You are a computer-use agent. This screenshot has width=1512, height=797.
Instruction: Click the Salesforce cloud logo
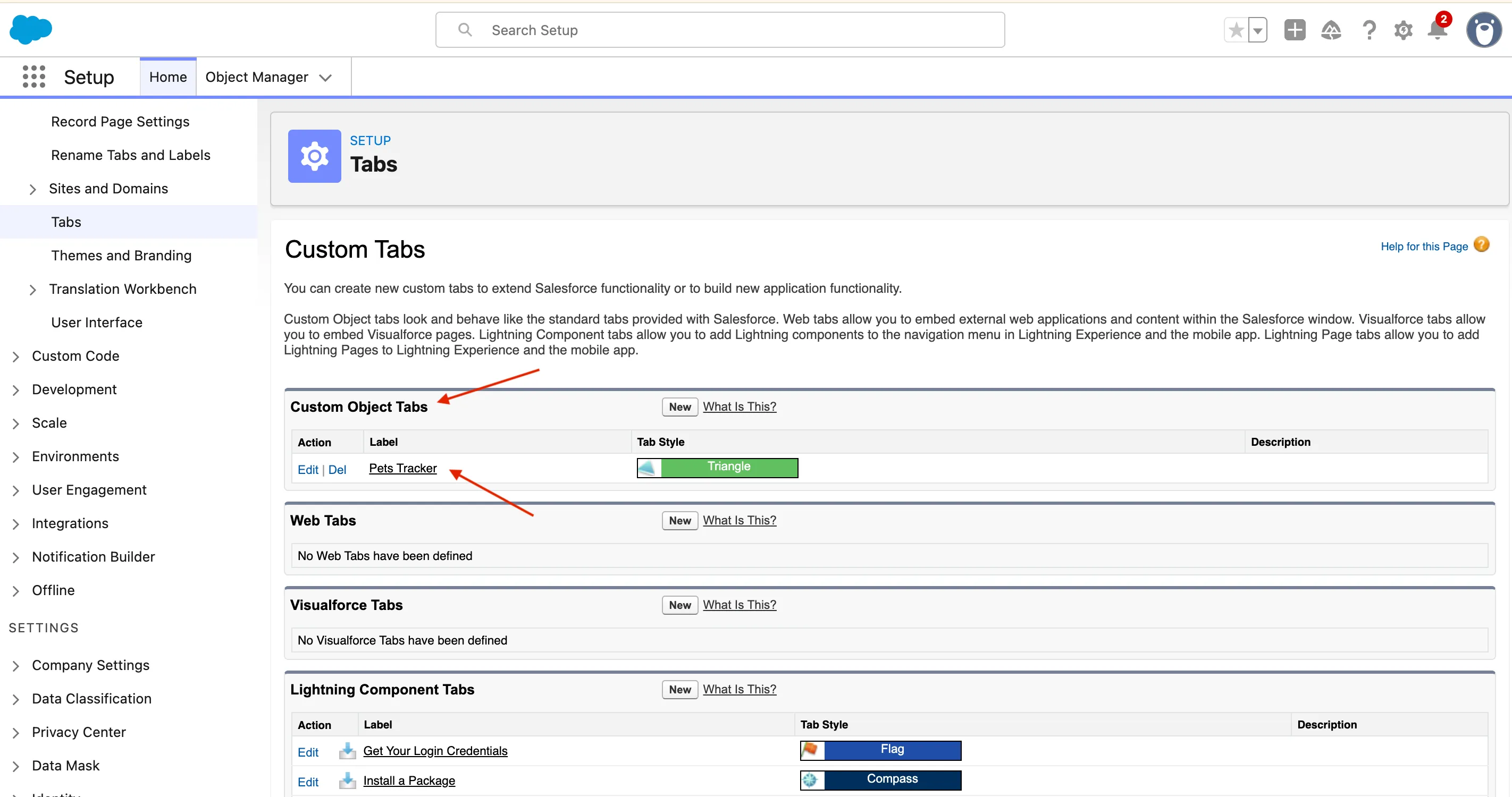point(30,29)
